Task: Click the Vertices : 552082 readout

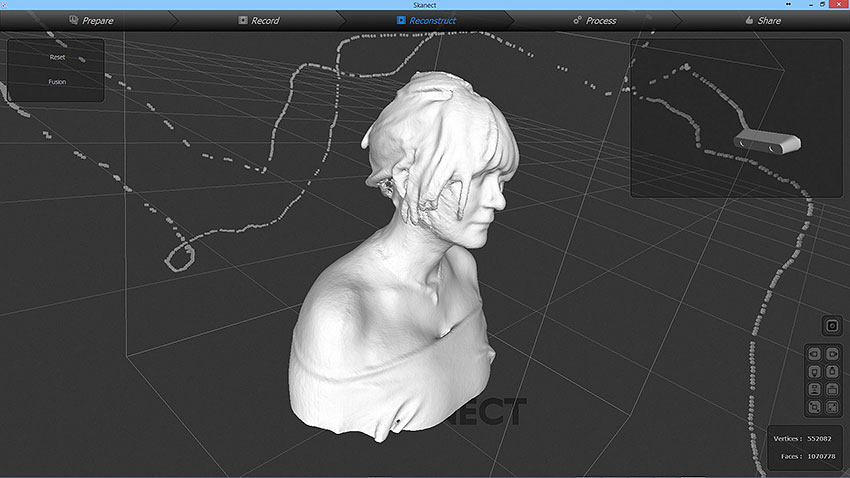Action: click(802, 438)
